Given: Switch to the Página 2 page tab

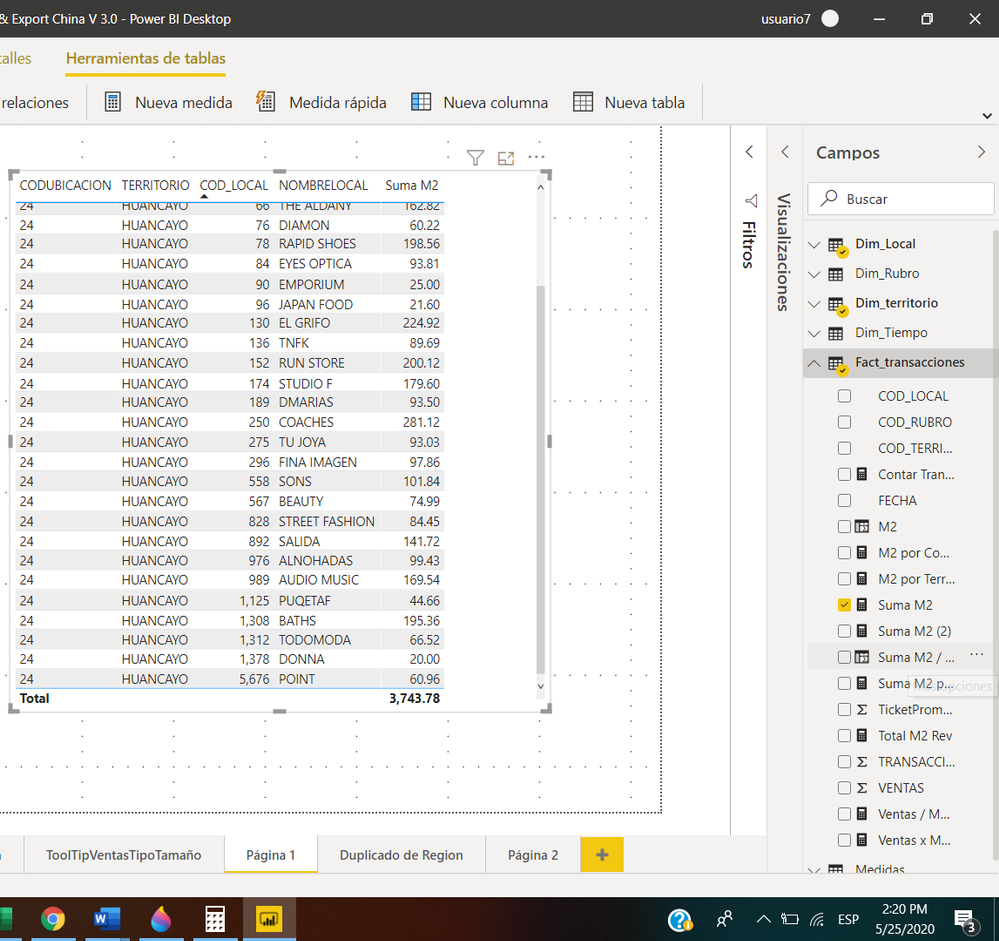Looking at the screenshot, I should coord(533,855).
